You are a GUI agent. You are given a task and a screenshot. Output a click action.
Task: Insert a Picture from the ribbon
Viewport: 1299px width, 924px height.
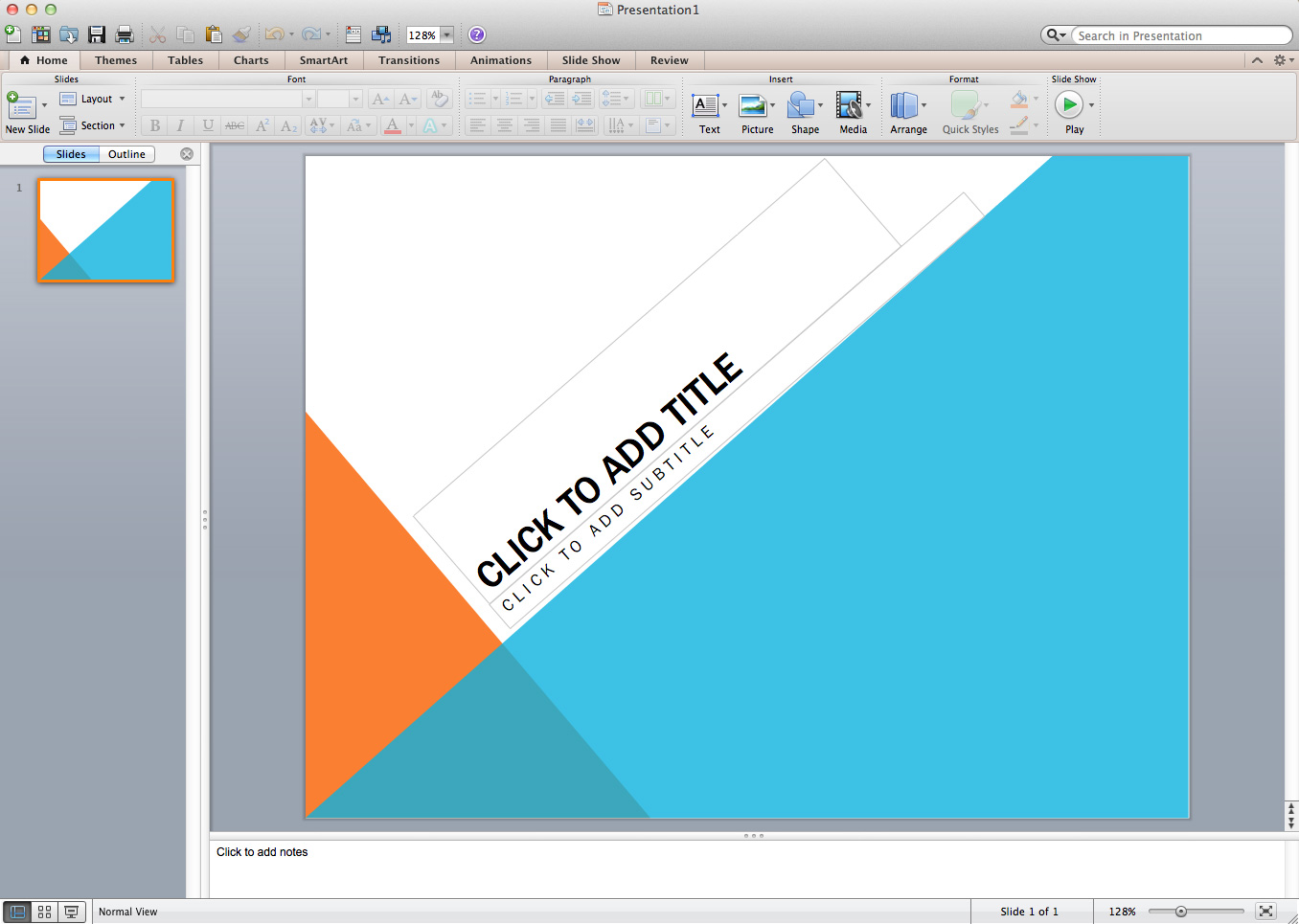point(754,105)
